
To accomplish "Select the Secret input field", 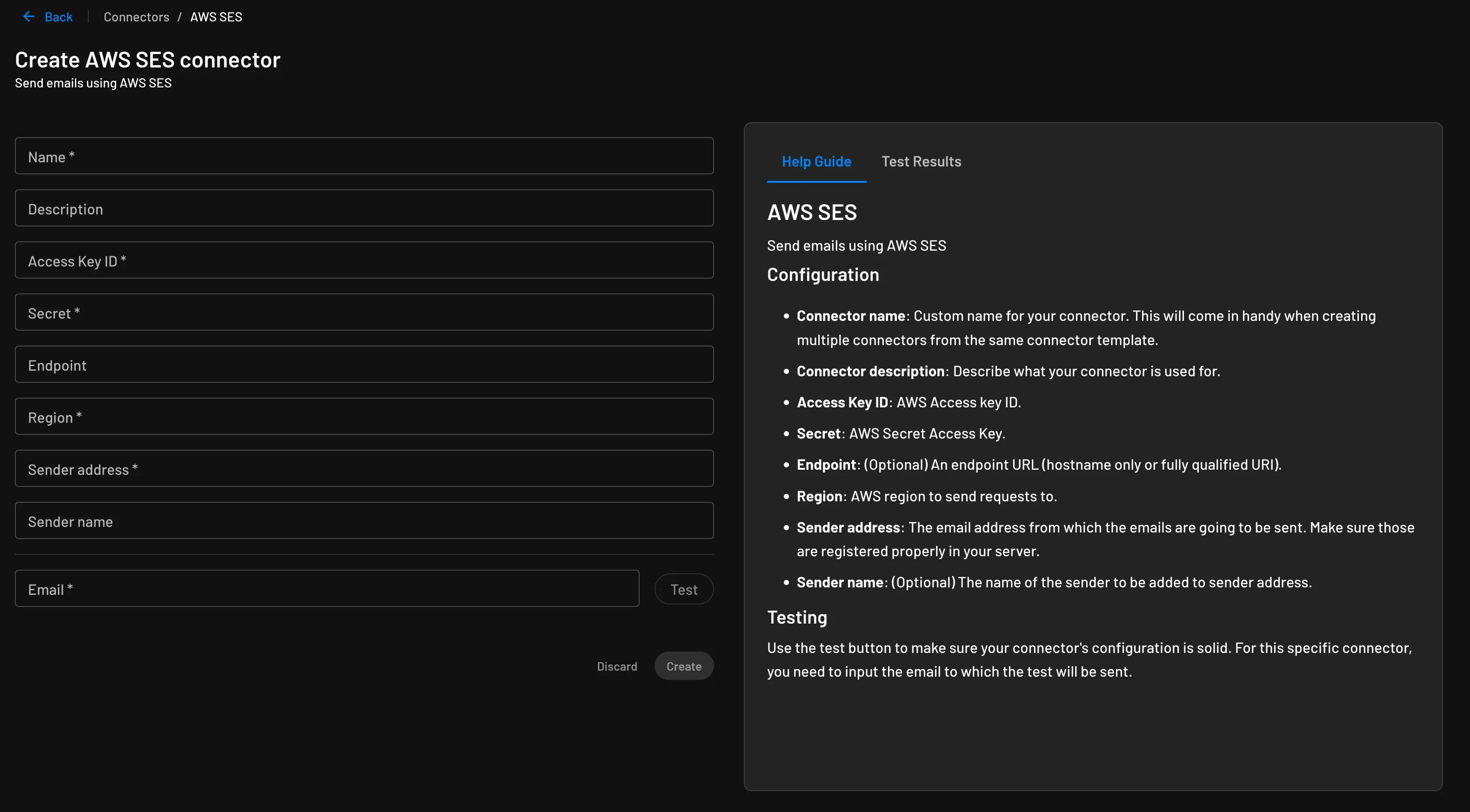I will pyautogui.click(x=364, y=312).
